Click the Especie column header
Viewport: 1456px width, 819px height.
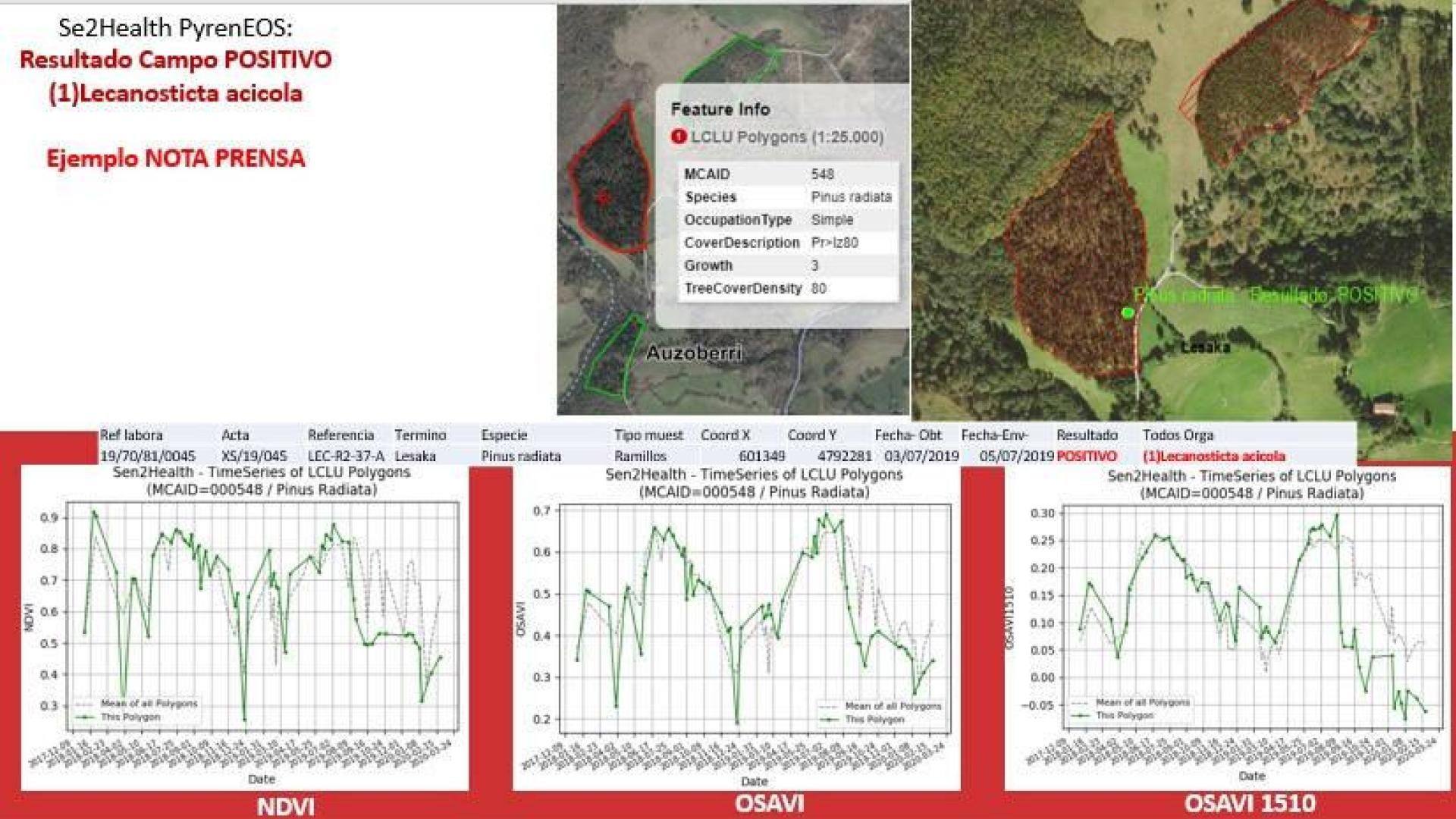point(504,435)
